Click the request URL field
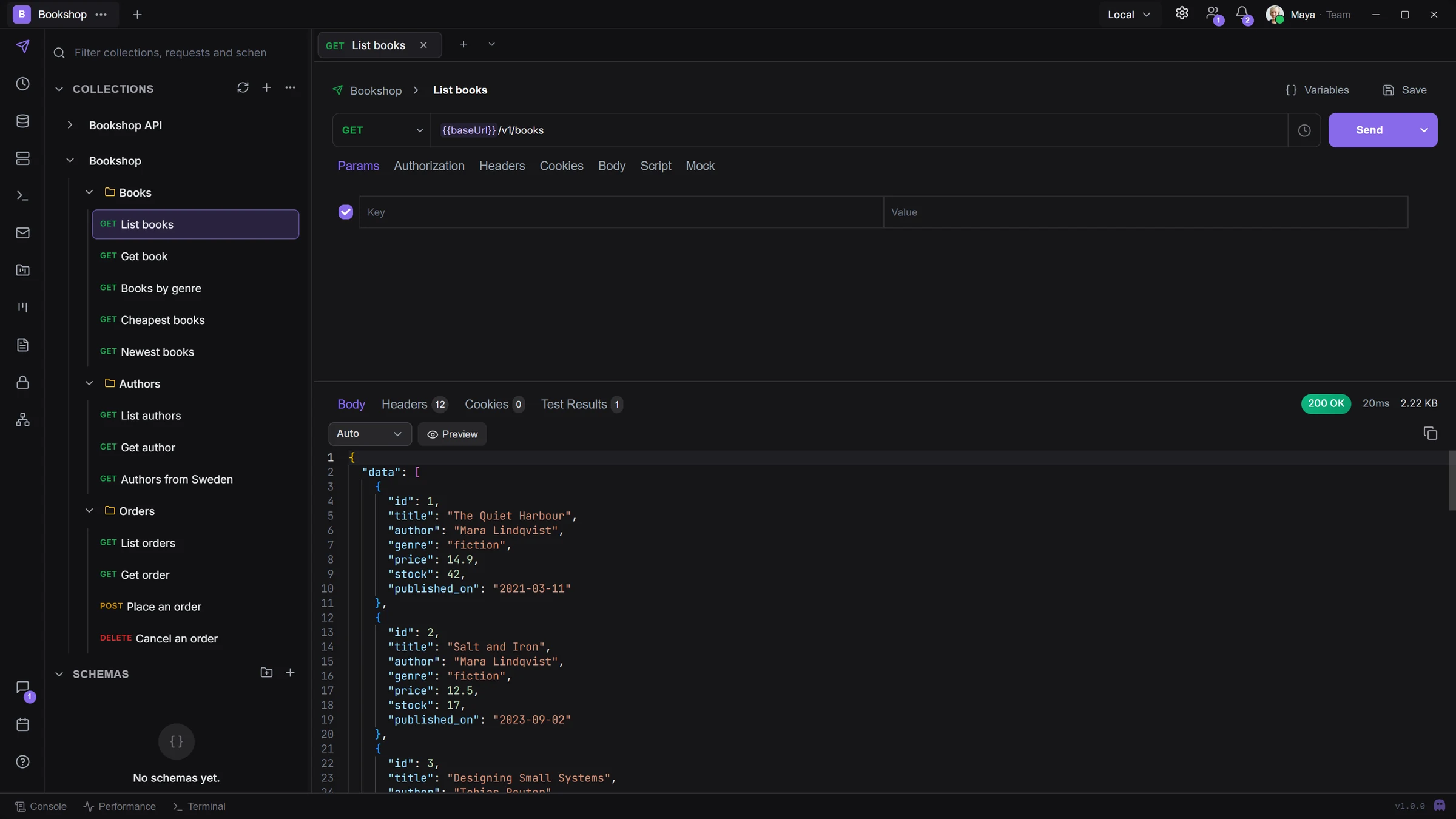 click(x=858, y=130)
